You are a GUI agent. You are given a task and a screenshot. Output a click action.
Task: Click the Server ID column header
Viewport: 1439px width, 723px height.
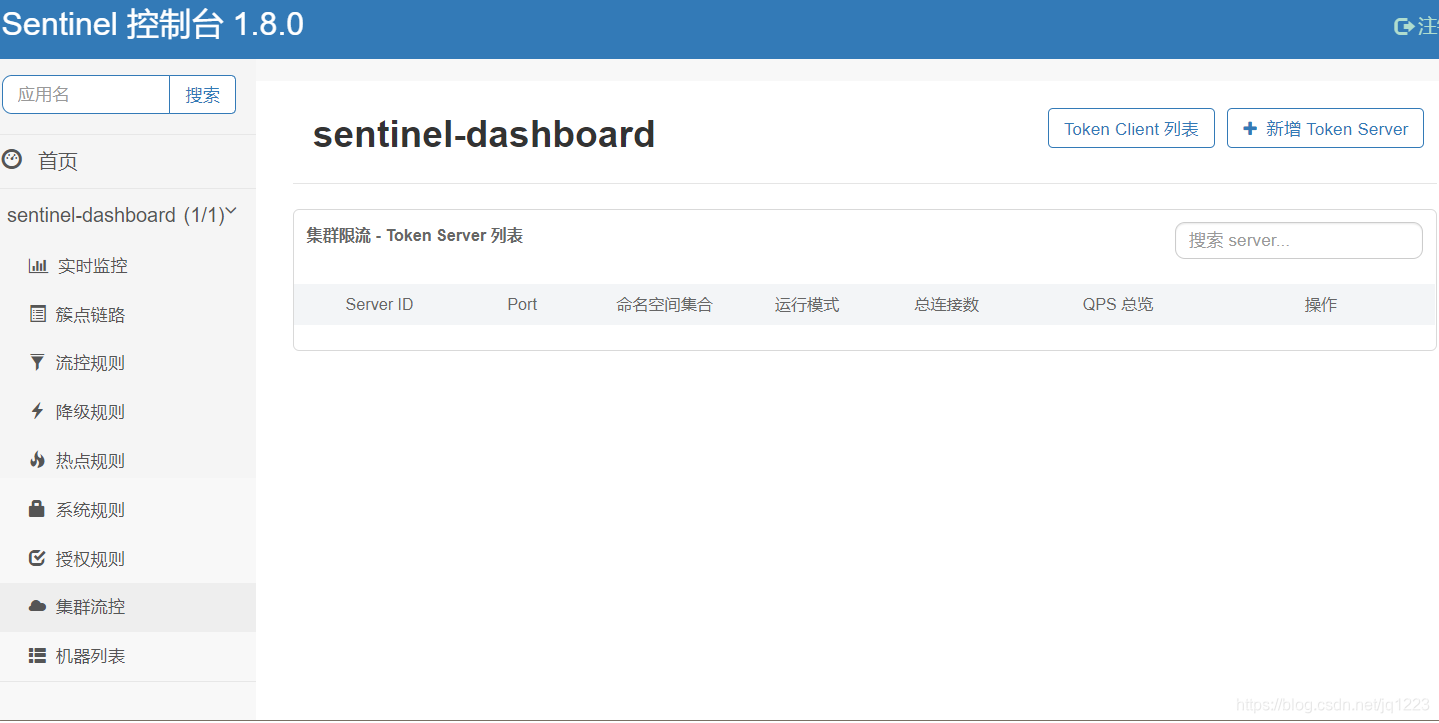pos(379,304)
